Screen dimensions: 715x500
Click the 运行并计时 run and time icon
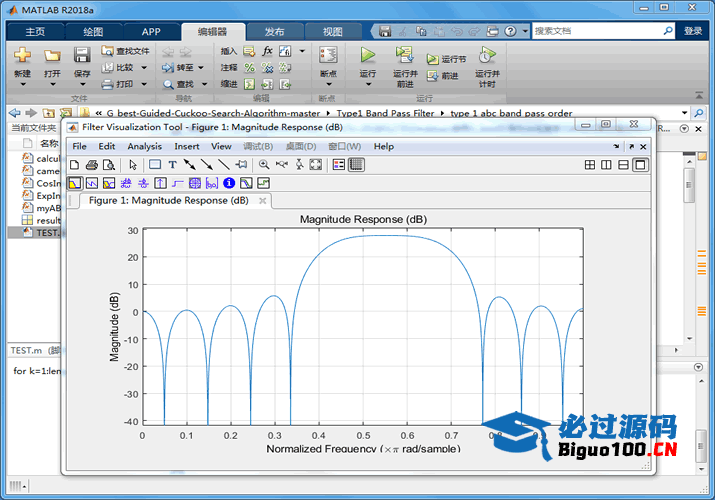coord(486,56)
